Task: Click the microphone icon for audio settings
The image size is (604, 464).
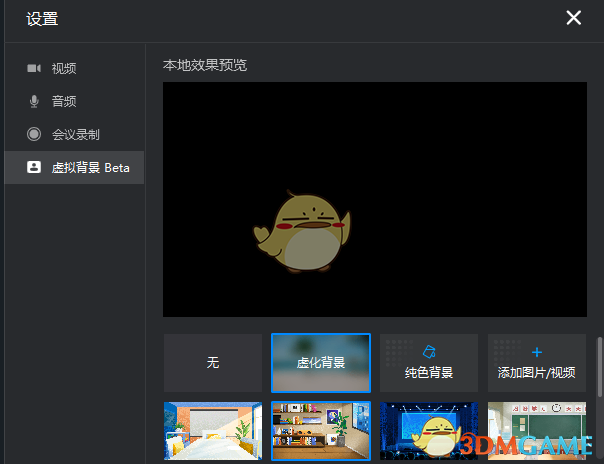Action: (34, 101)
